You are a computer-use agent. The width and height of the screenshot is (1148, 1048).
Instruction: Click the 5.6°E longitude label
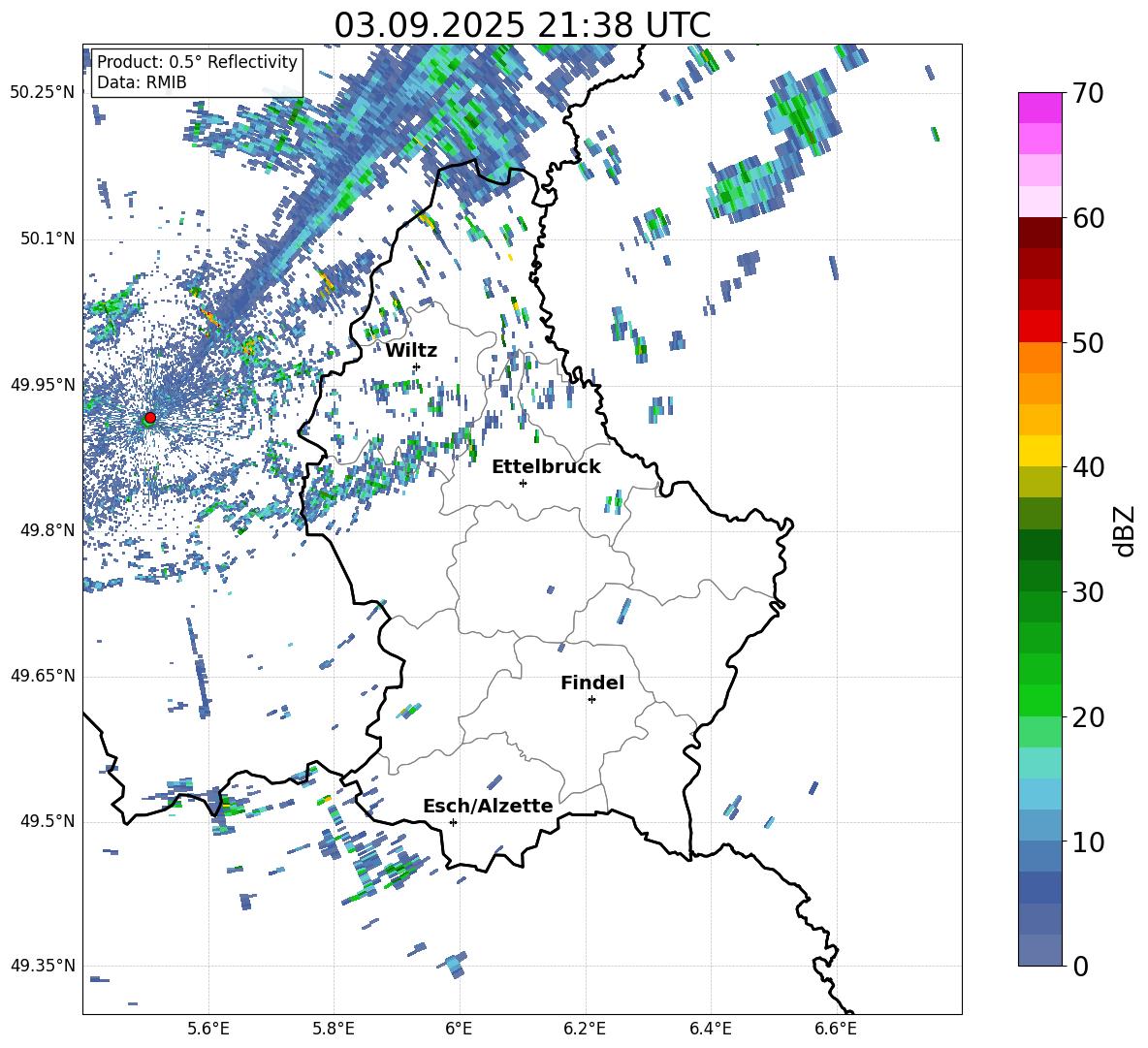(207, 1030)
